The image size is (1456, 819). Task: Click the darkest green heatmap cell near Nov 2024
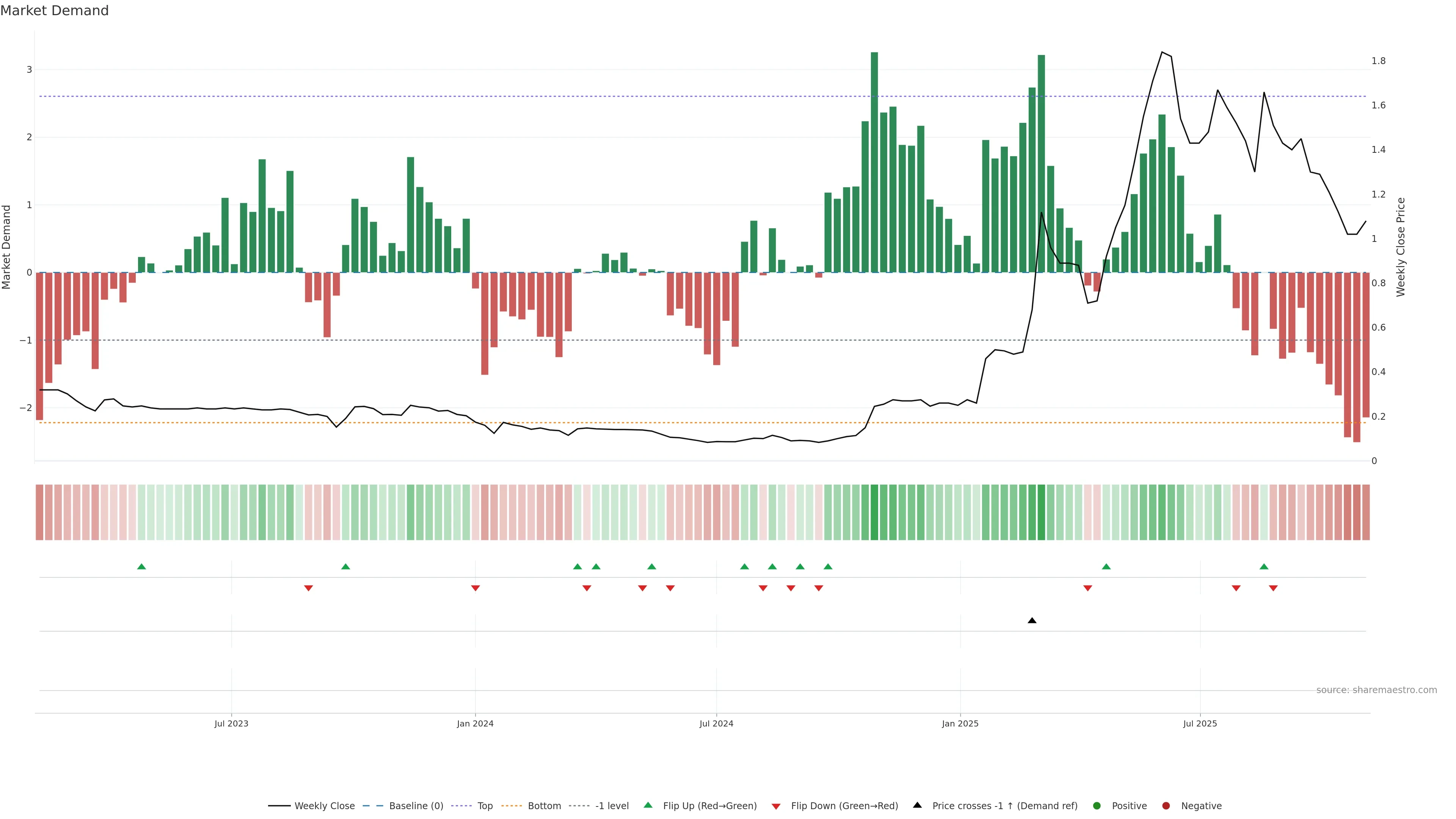tap(874, 512)
